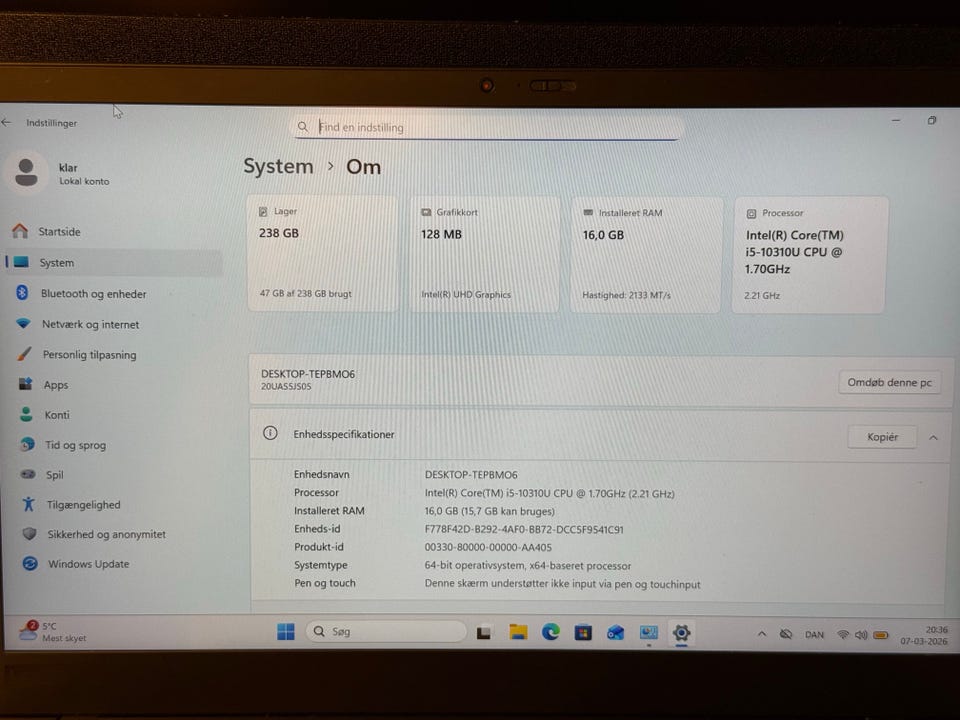Viewport: 960px width, 720px height.
Task: Click the Bluetooth icon in the sidebar
Action: point(22,293)
